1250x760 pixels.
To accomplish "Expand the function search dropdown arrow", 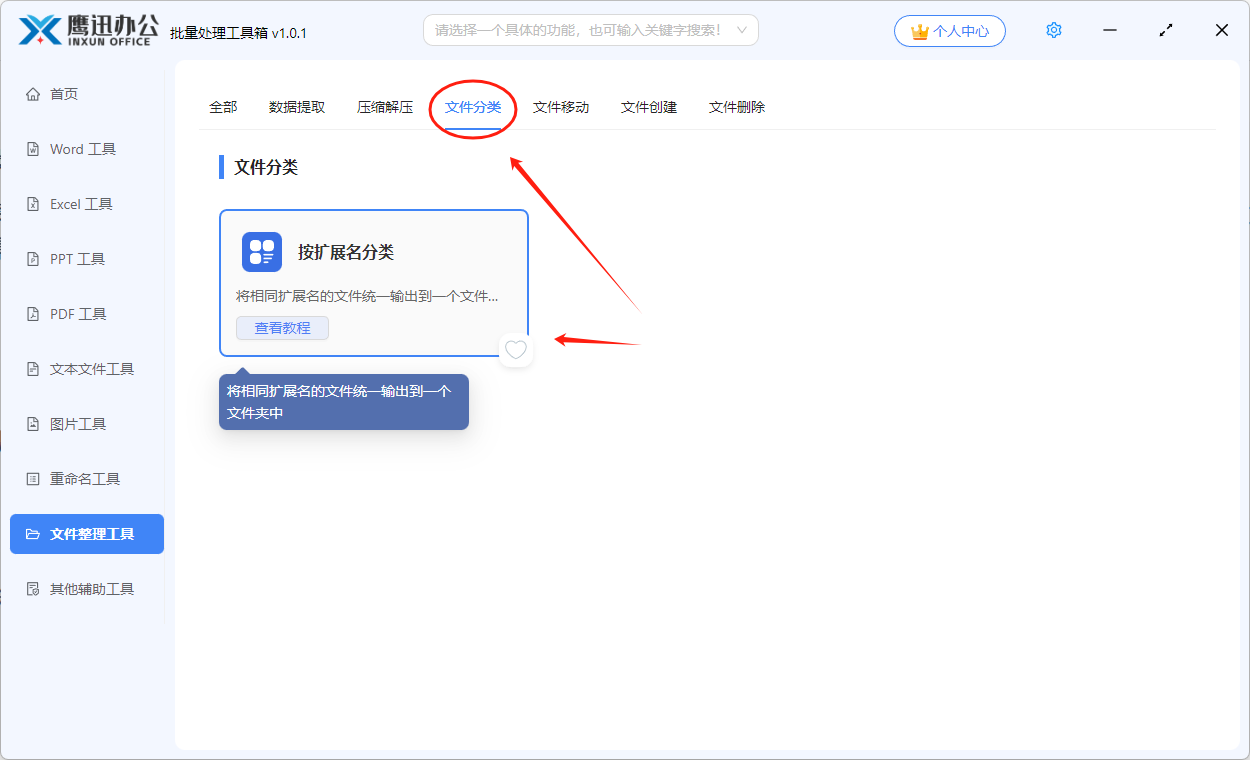I will click(x=742, y=30).
